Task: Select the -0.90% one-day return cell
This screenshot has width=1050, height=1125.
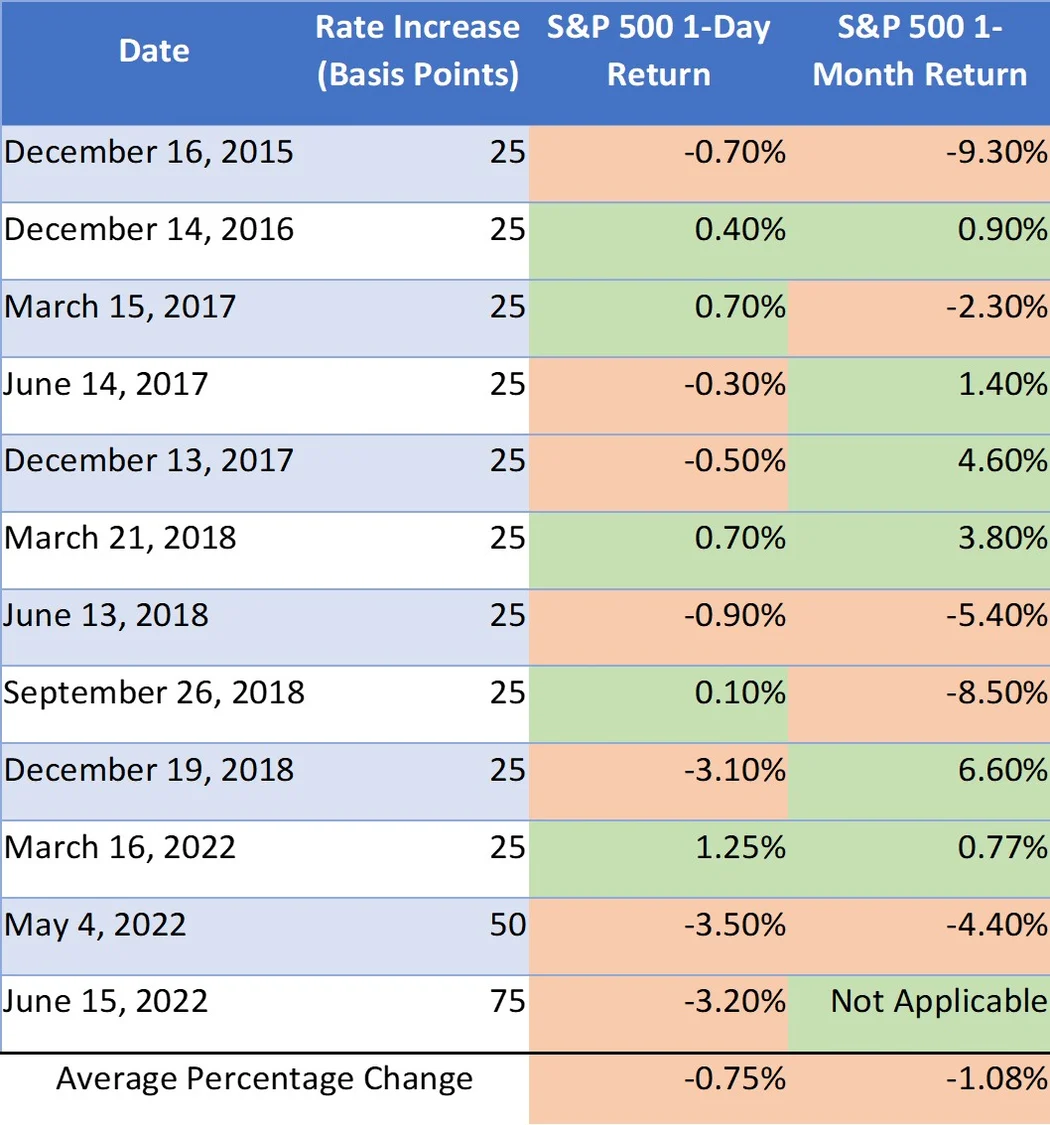Action: 735,614
